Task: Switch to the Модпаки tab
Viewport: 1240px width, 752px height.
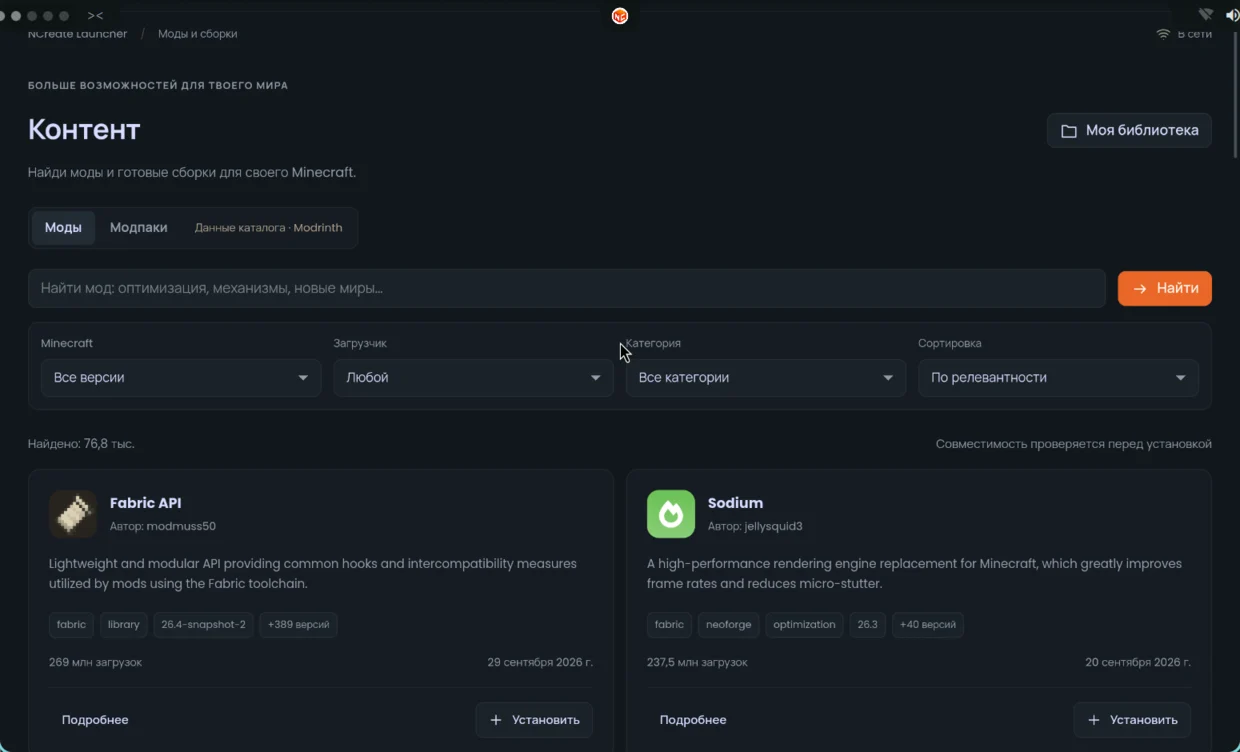Action: pyautogui.click(x=139, y=228)
